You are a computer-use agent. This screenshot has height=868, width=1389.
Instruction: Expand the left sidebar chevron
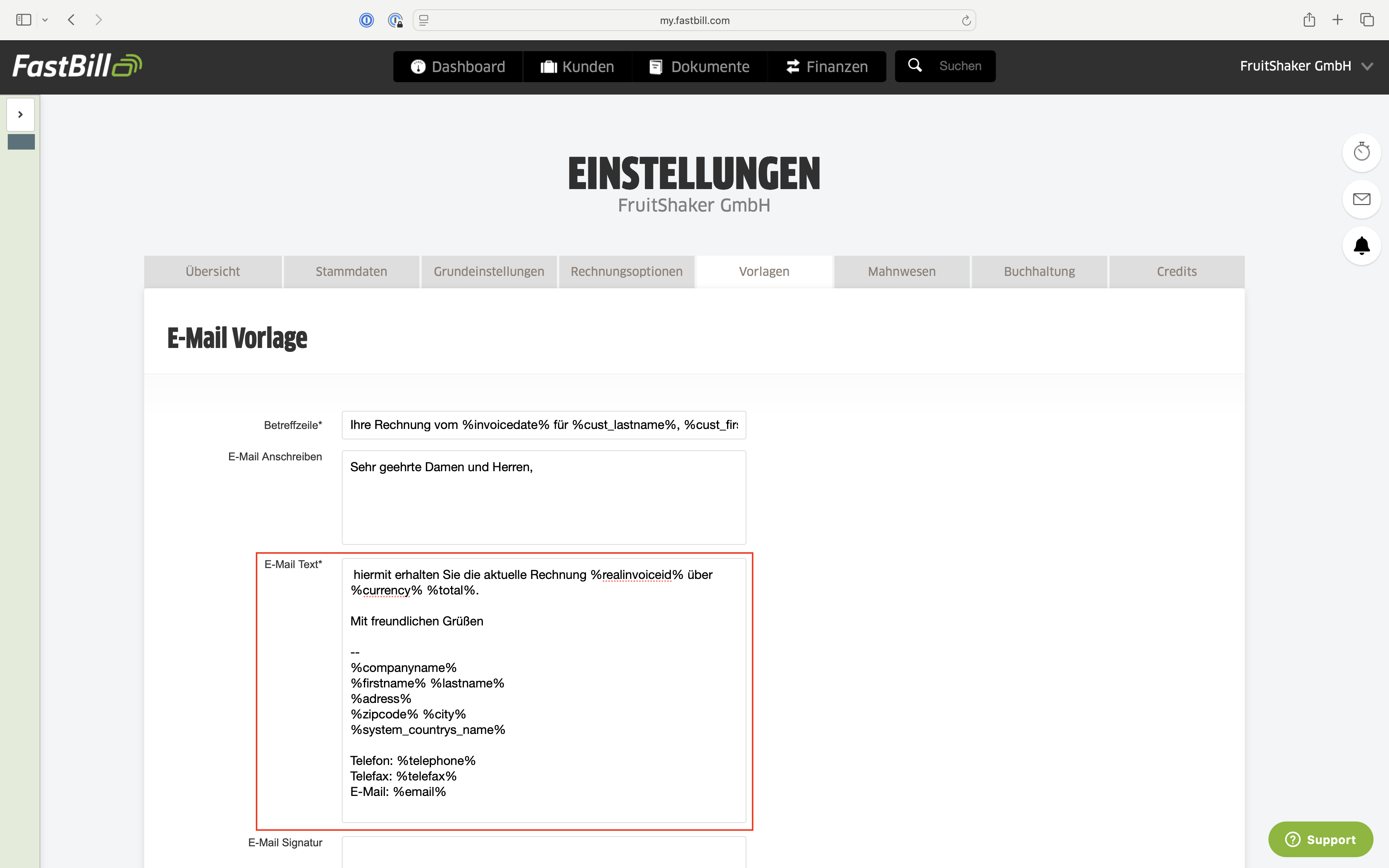pyautogui.click(x=21, y=114)
